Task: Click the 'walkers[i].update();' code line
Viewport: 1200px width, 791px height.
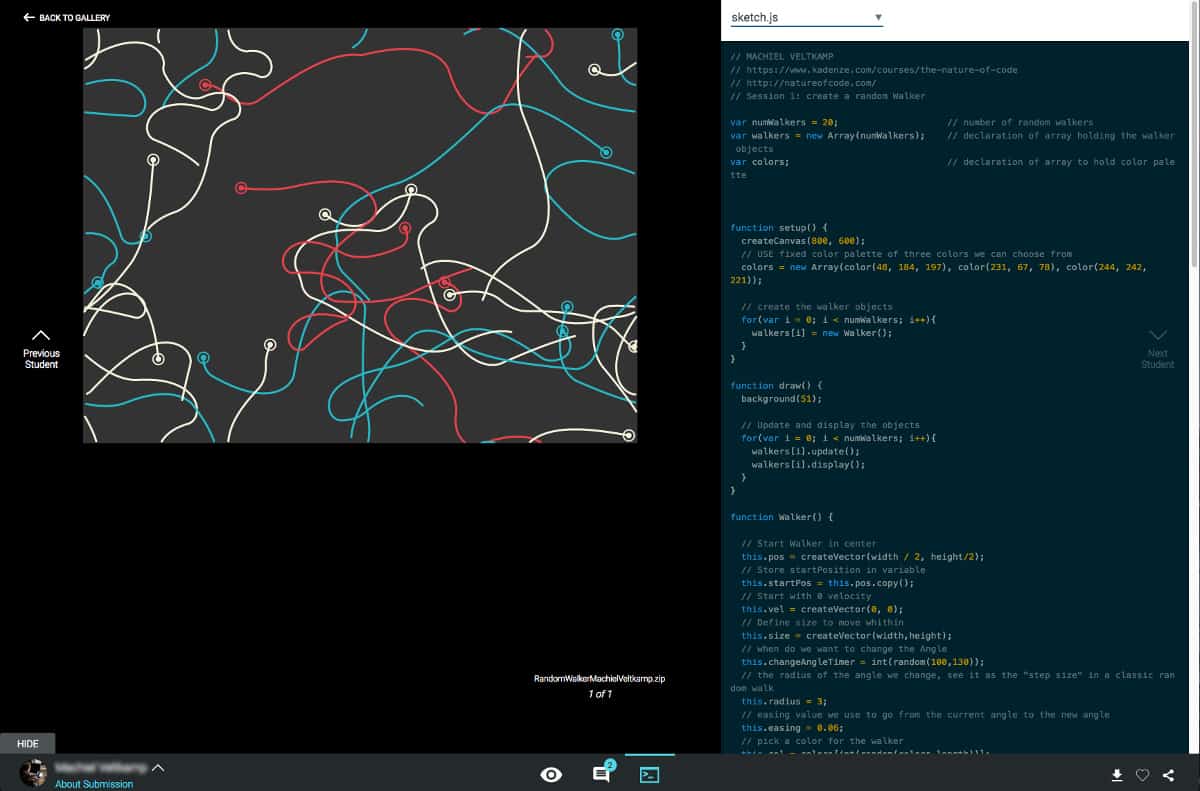Action: click(805, 451)
